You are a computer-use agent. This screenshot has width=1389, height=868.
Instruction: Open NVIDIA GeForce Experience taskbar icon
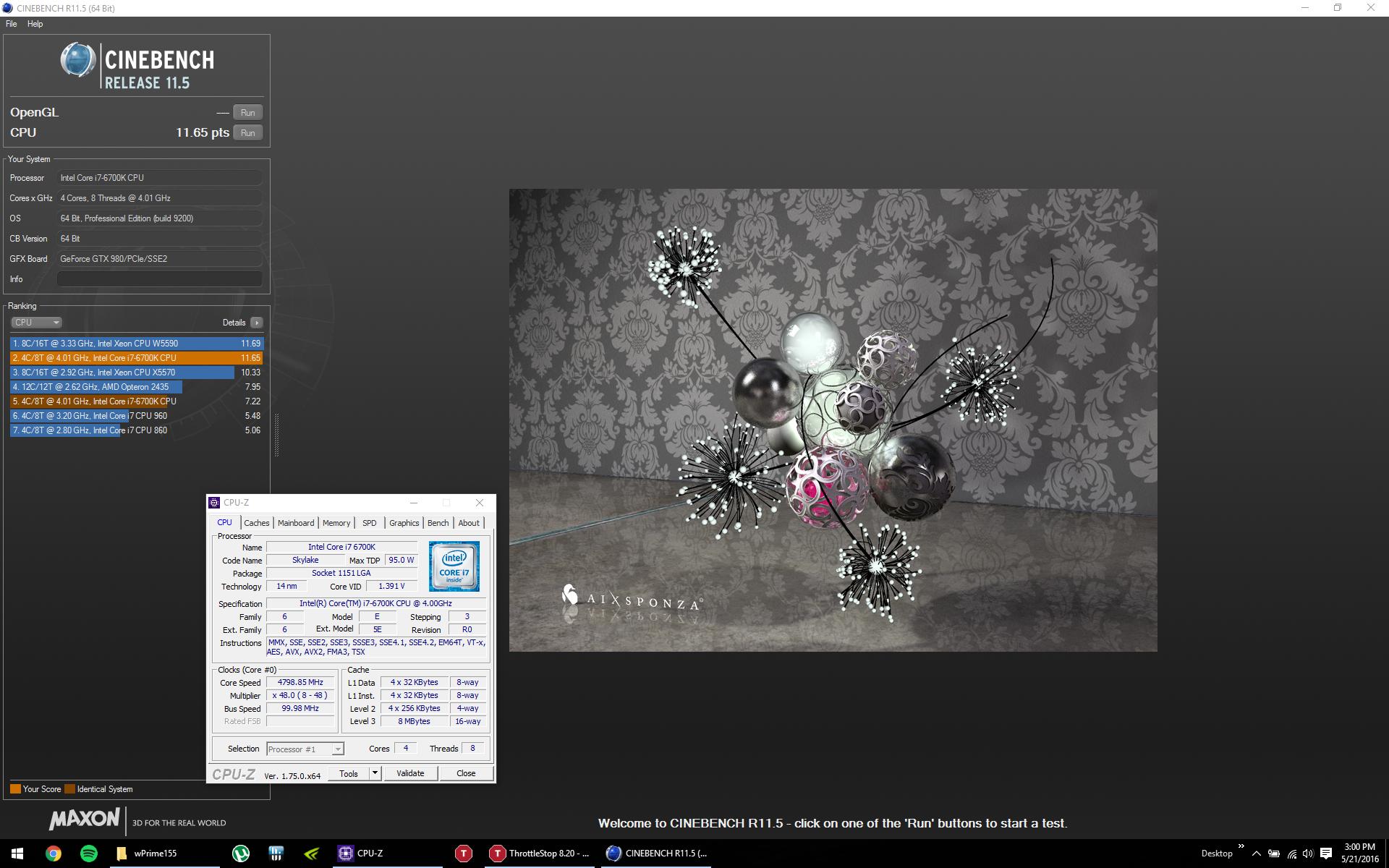pyautogui.click(x=311, y=854)
